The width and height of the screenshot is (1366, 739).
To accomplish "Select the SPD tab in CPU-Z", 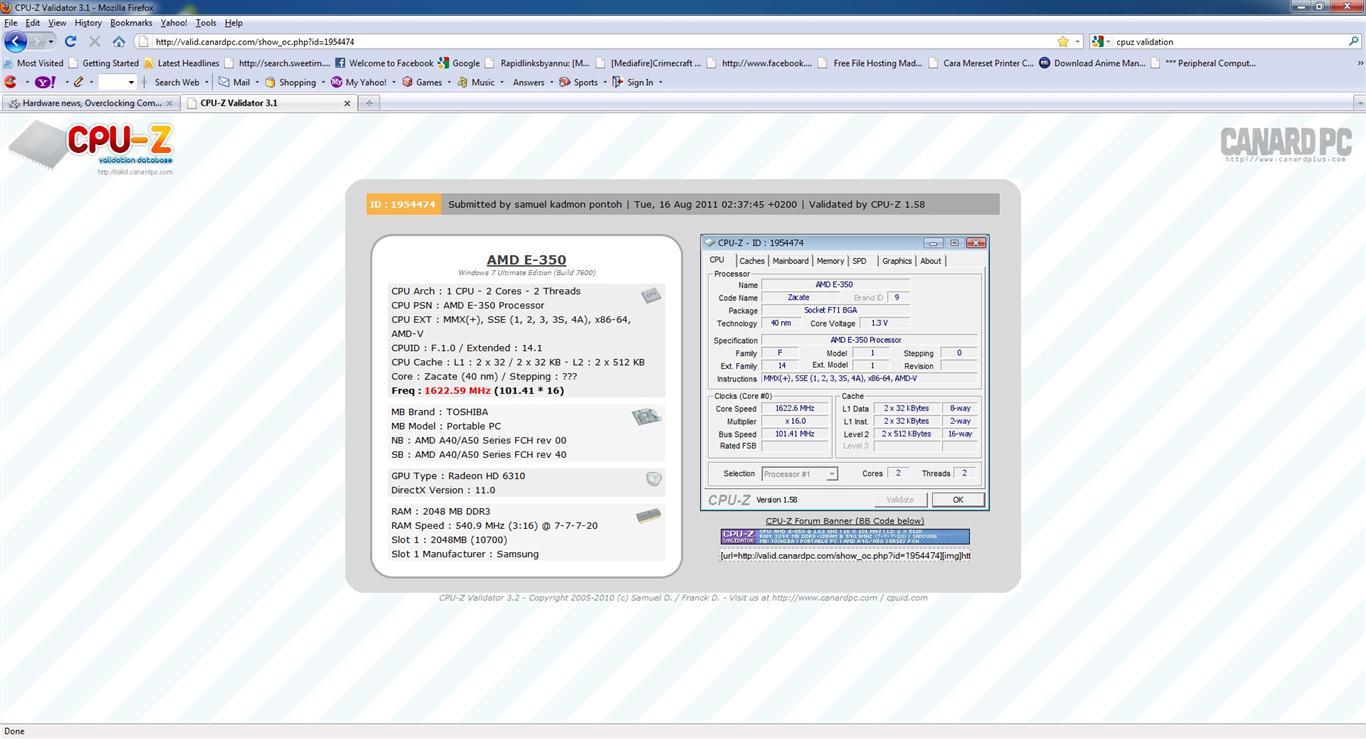I will click(860, 261).
